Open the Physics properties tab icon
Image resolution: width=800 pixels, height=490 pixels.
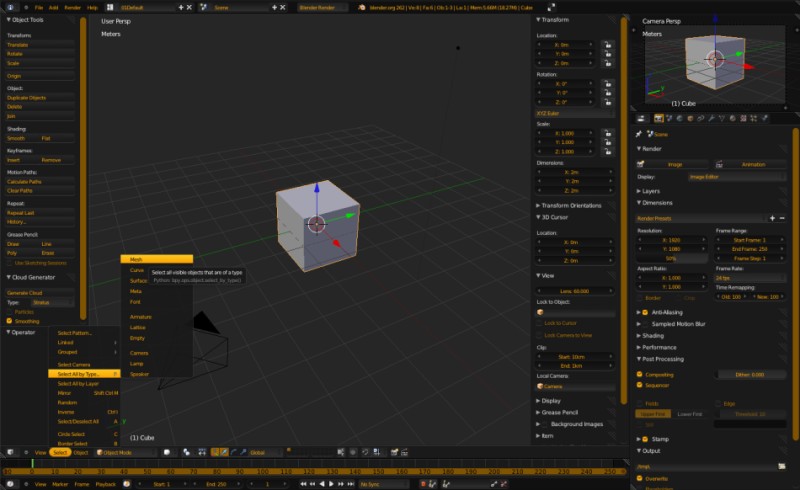coord(765,118)
